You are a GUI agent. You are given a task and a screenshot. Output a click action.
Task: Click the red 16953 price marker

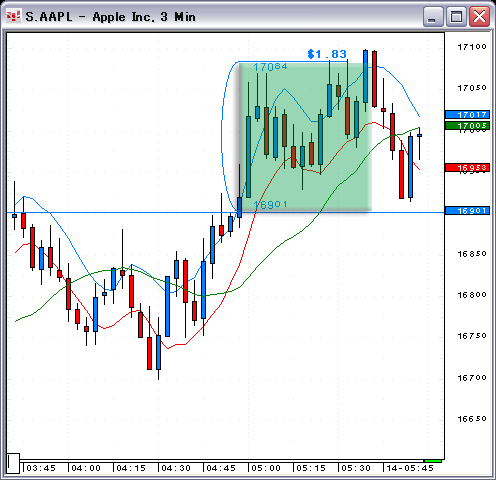[467, 167]
